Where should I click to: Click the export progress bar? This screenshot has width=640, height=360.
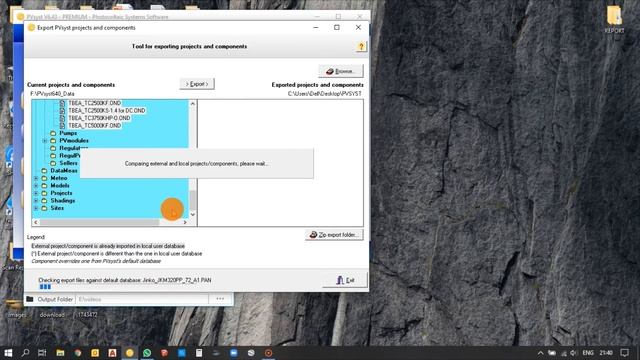coord(45,287)
